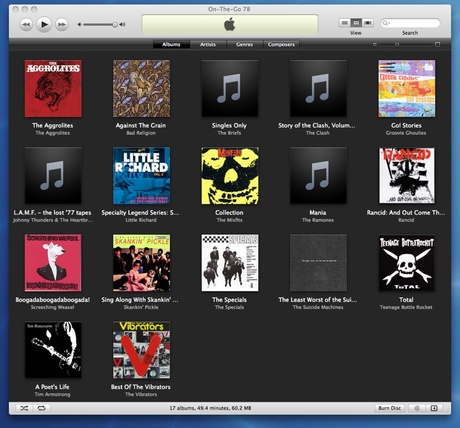Click the low volume speaker icon

point(79,24)
